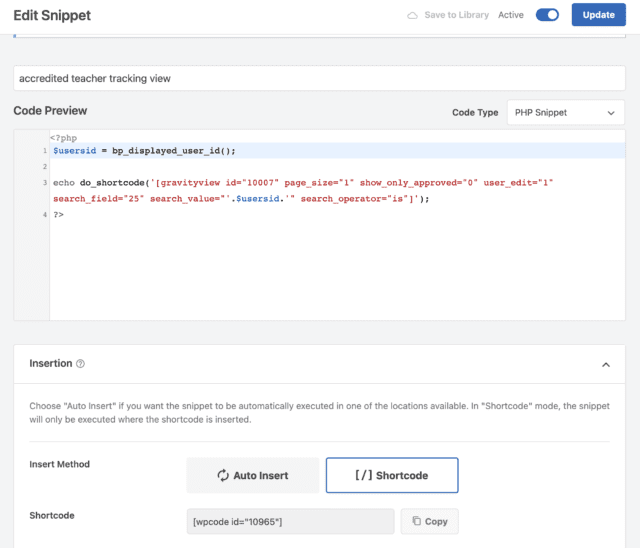
Task: Click the opening <?php line in editor
Action: (64, 136)
